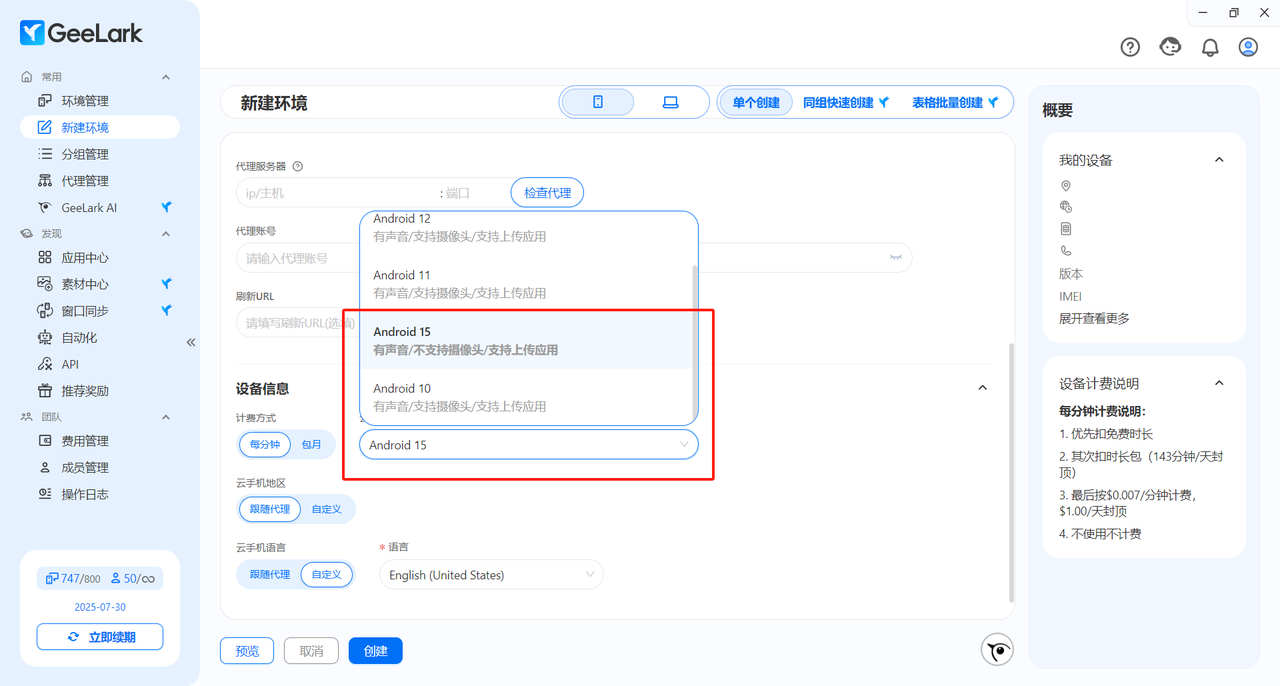
Task: Choose the Android 15 list option
Action: click(x=526, y=341)
